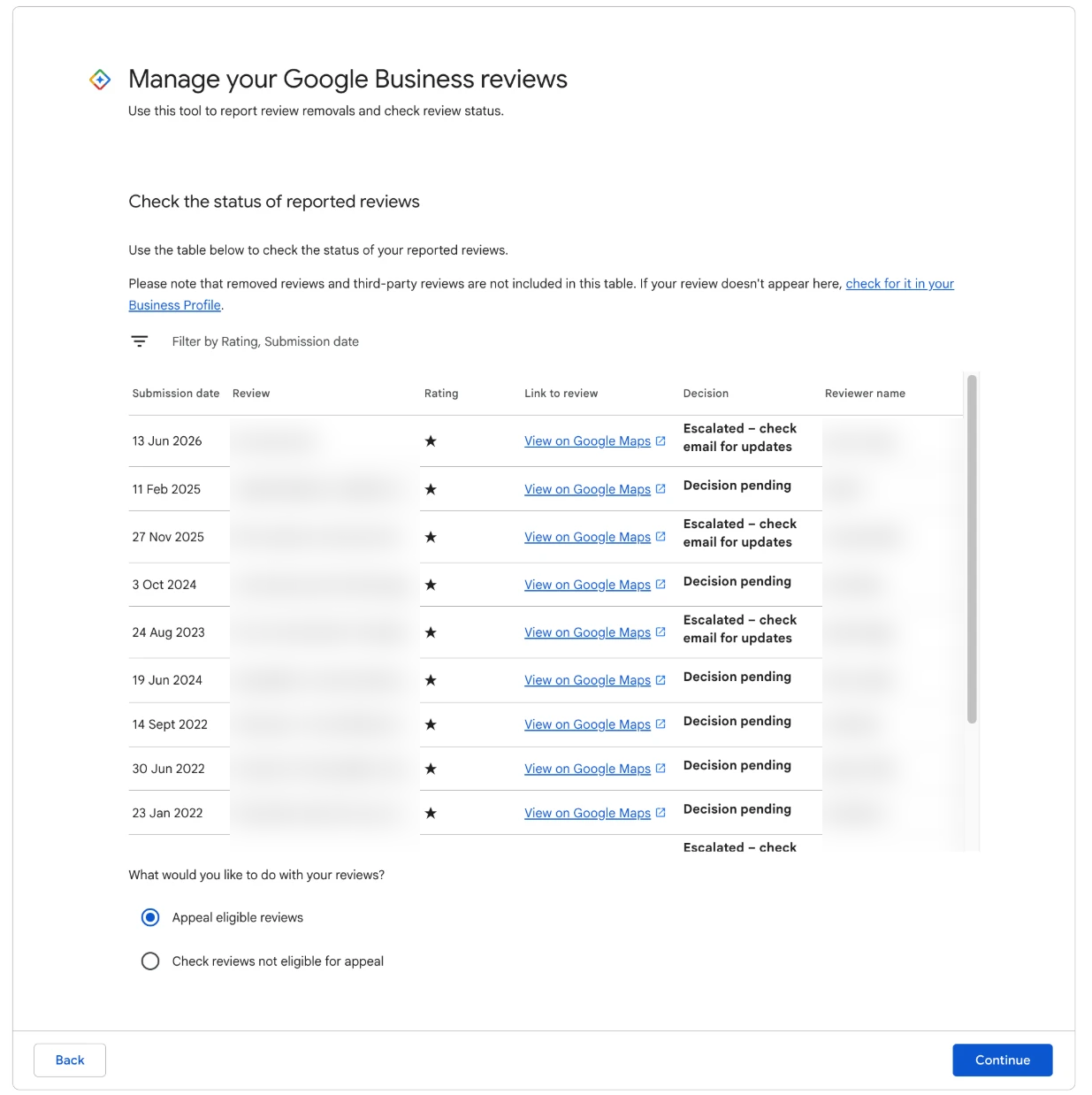
Task: Open View on Google Maps for 19 Jun 2024
Action: (x=587, y=680)
